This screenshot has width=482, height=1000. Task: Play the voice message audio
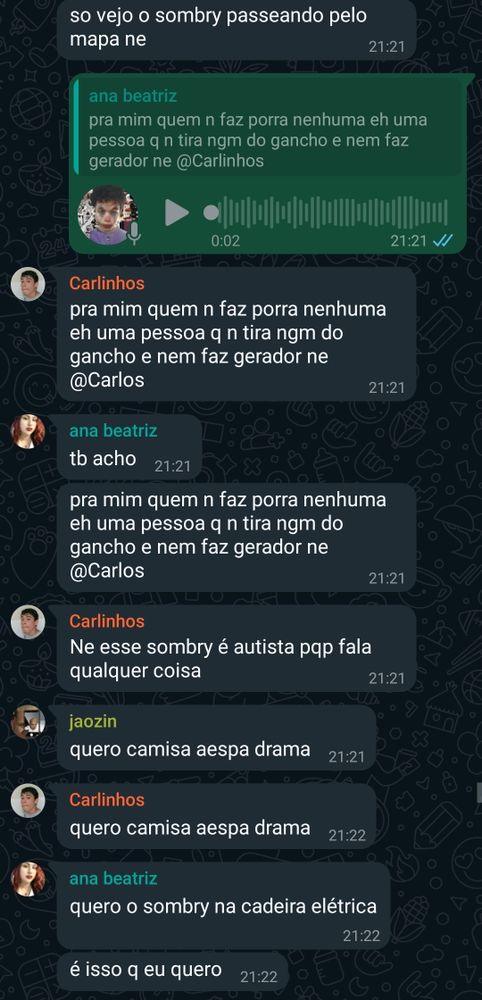click(177, 212)
